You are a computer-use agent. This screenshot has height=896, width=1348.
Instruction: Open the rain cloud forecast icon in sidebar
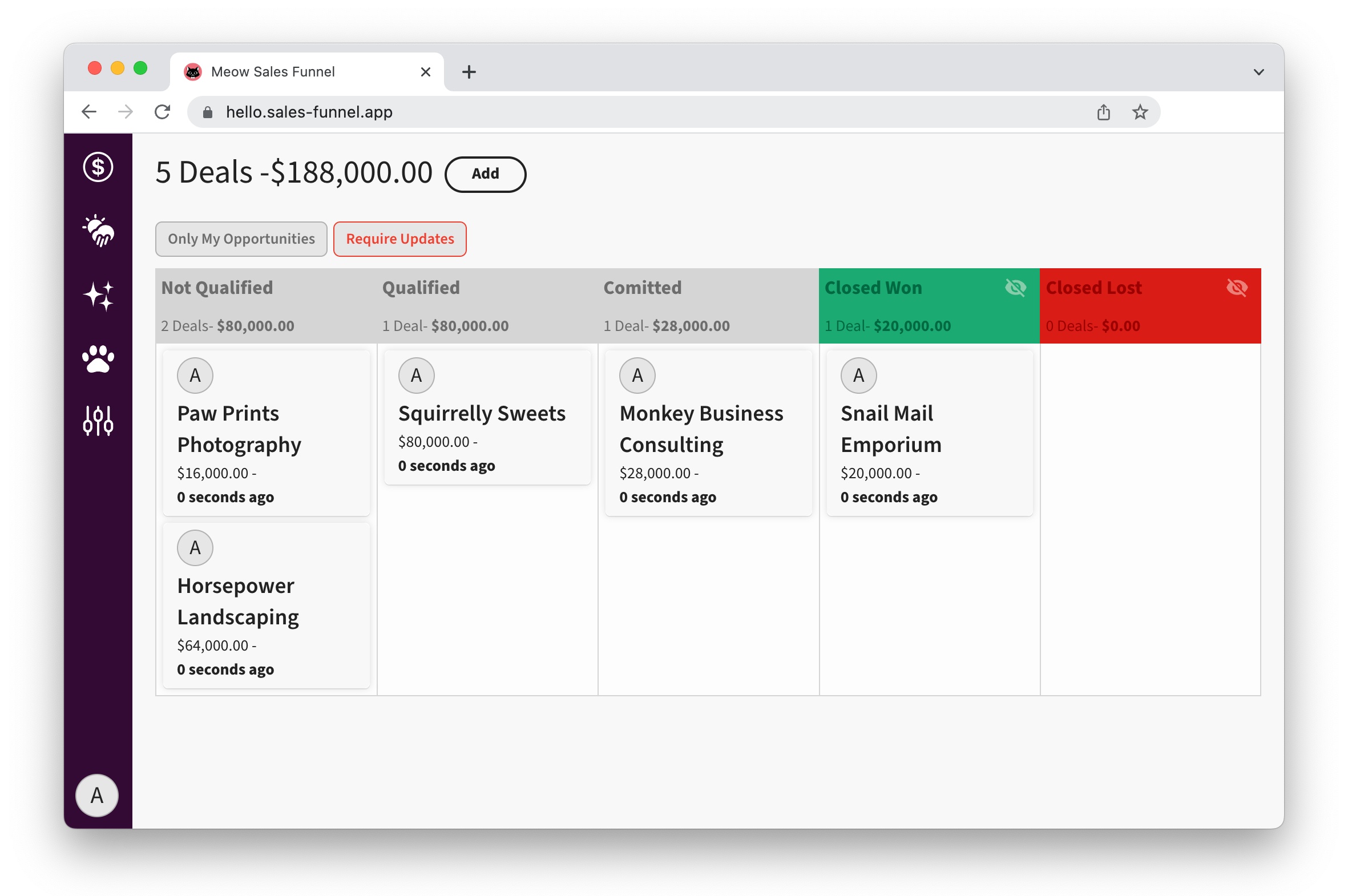point(97,232)
